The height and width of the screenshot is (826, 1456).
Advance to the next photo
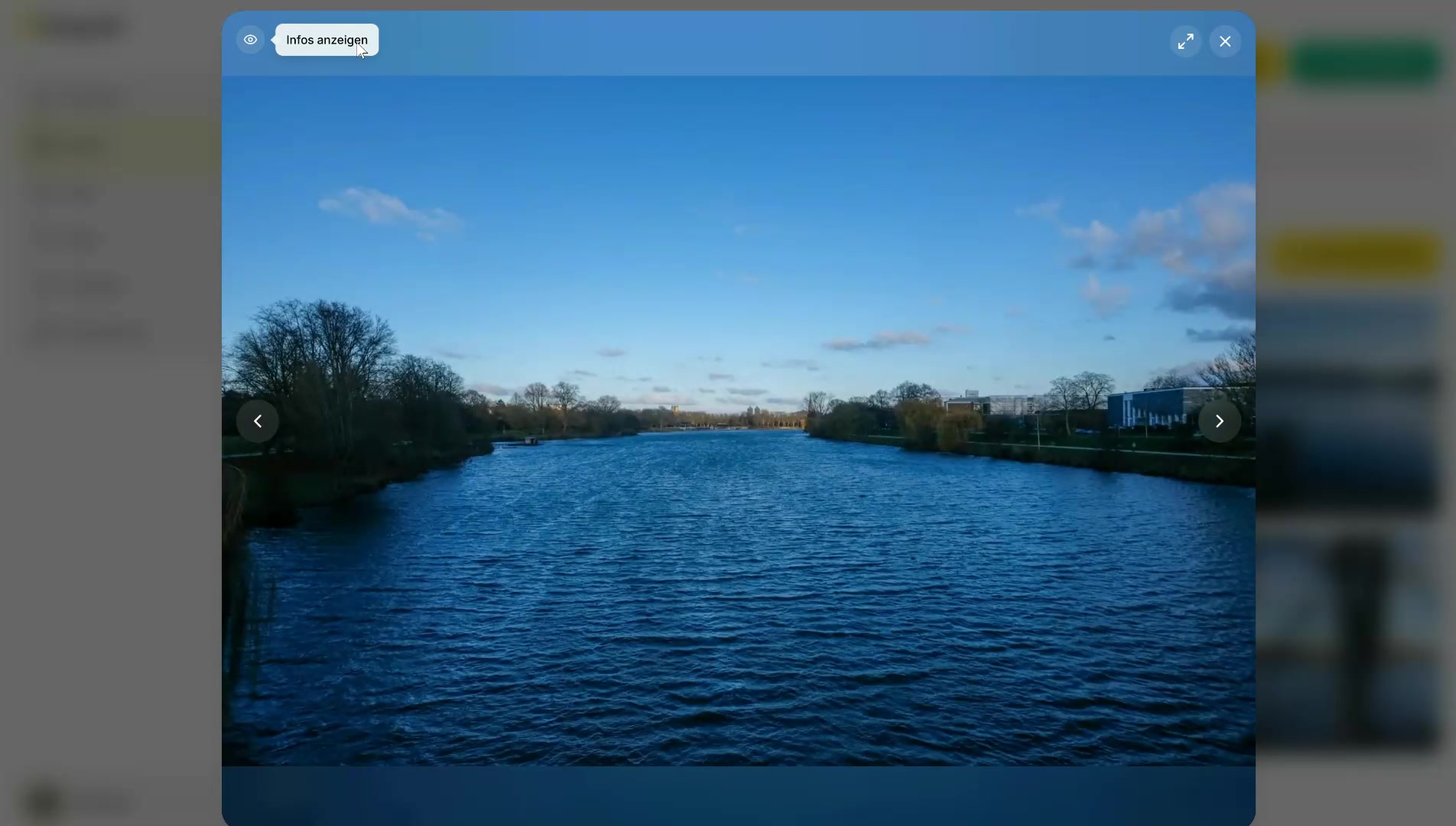tap(1219, 421)
